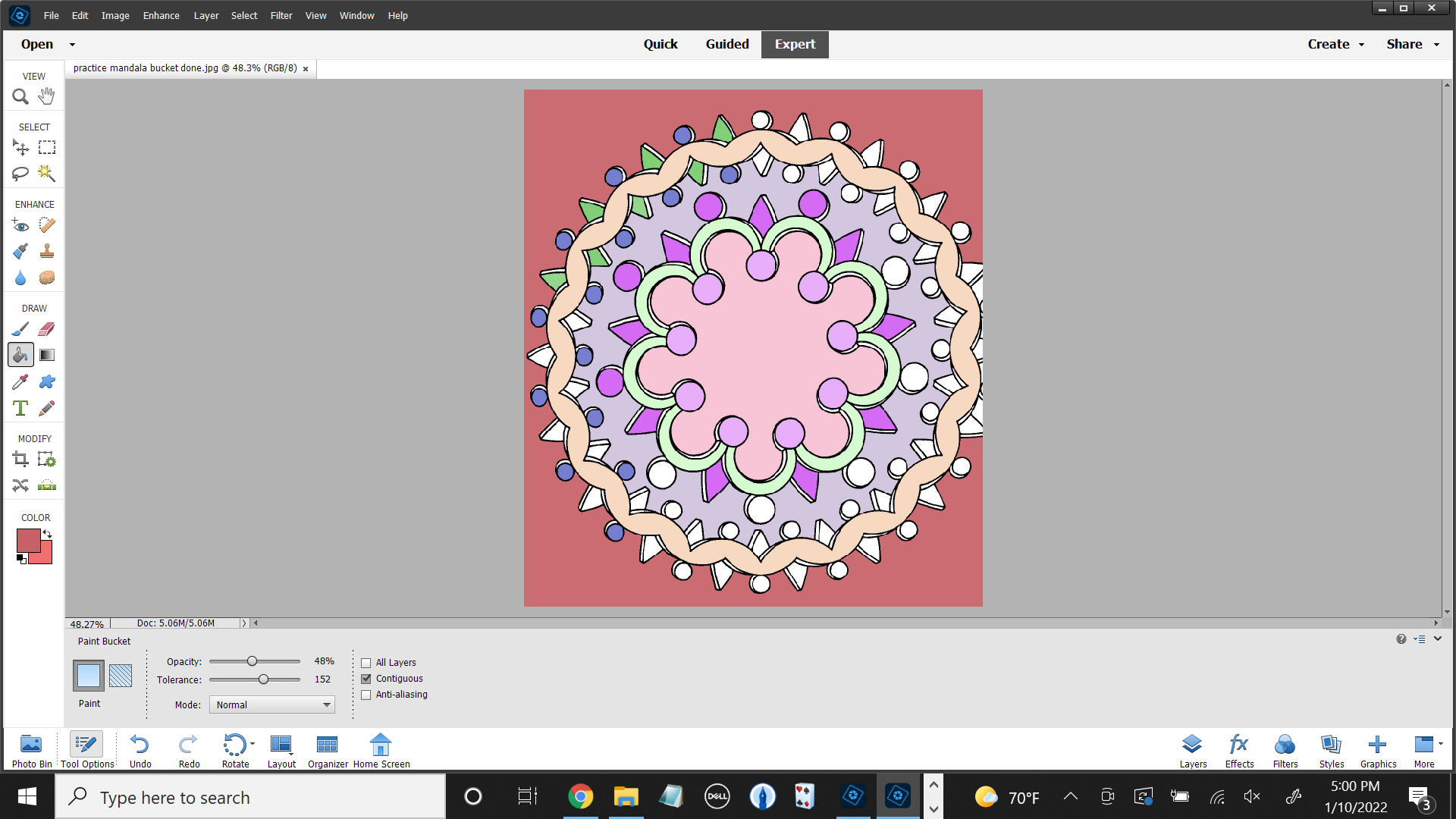Uncheck the Contiguous option
The width and height of the screenshot is (1456, 819).
tap(366, 679)
